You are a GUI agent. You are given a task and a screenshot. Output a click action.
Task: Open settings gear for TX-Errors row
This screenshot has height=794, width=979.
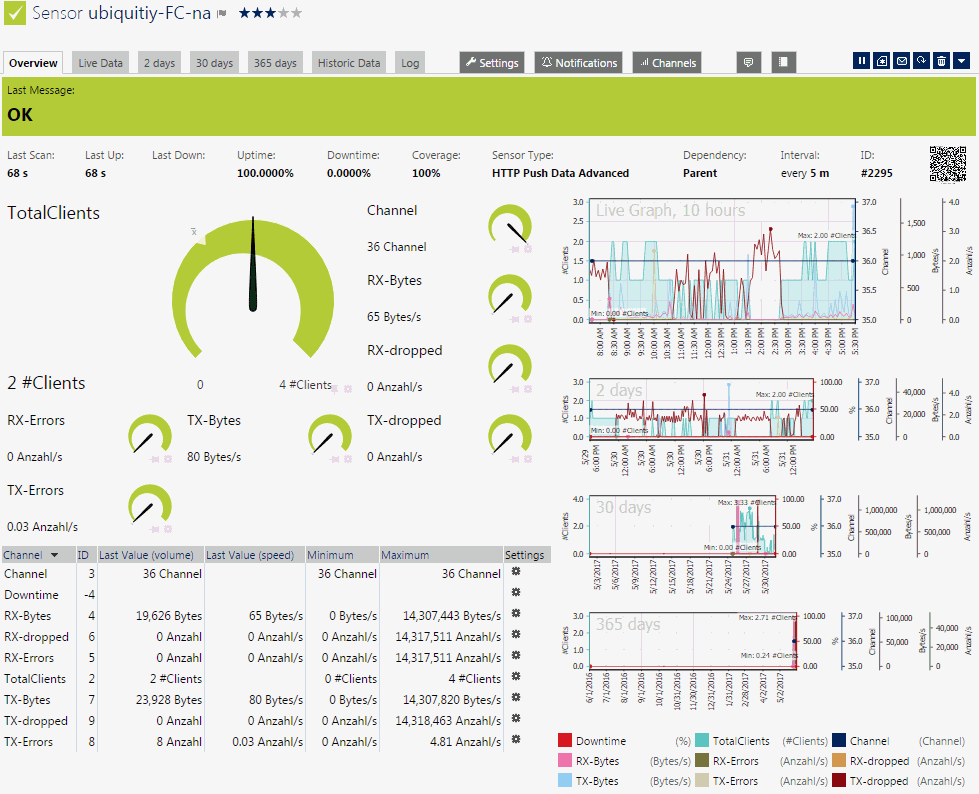516,739
